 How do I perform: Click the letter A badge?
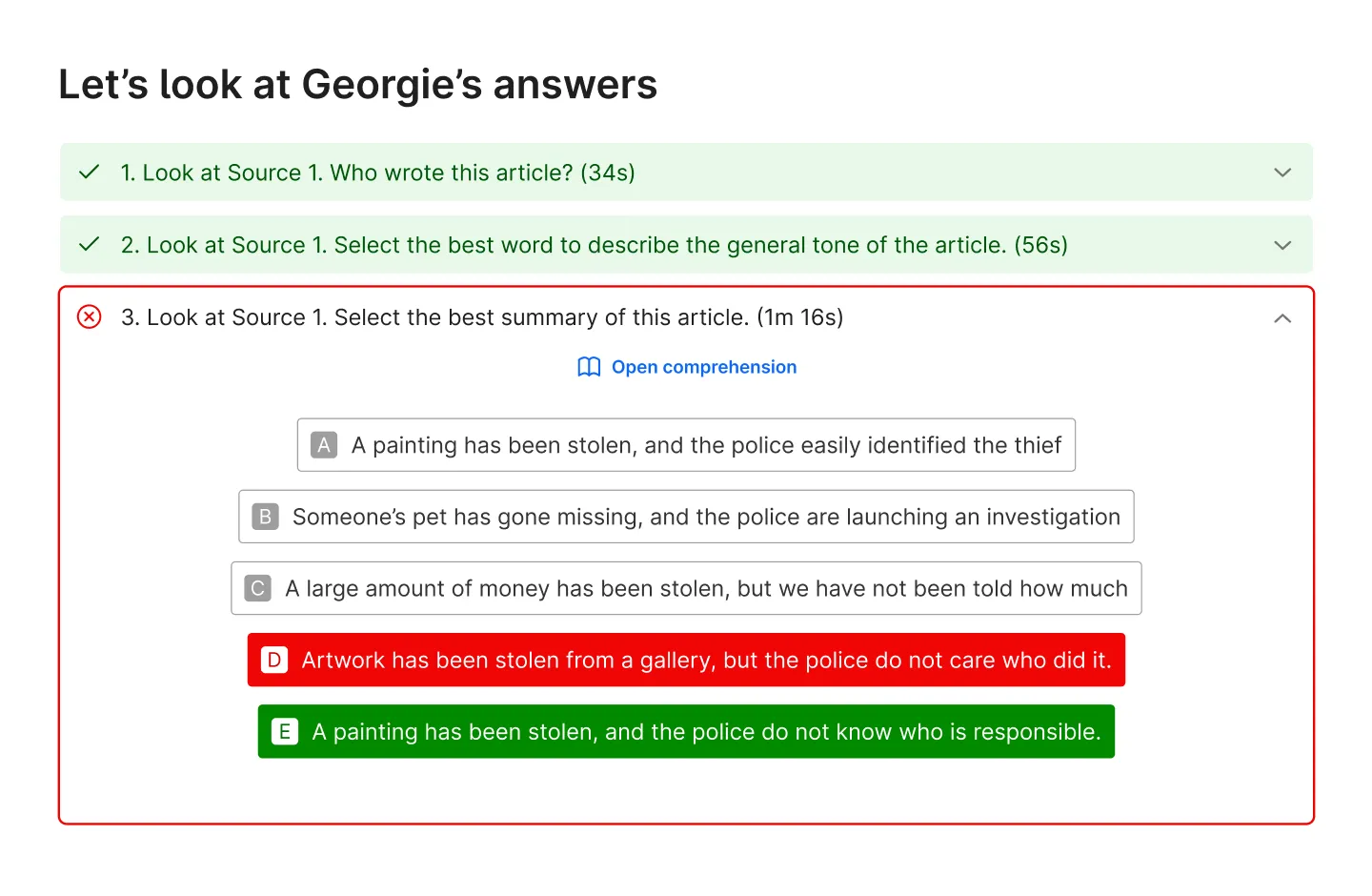tap(324, 445)
